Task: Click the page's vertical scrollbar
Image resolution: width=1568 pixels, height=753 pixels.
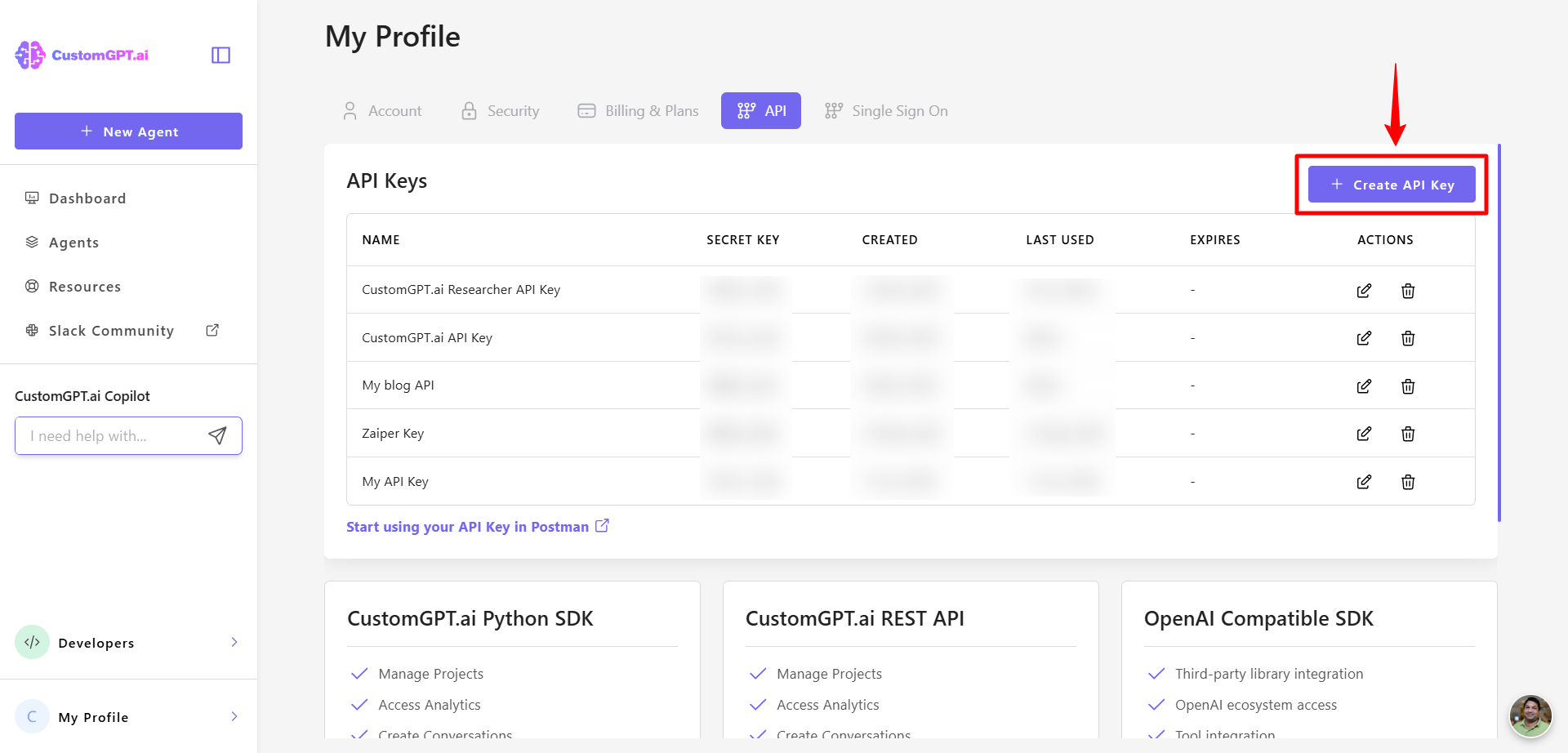Action: (x=1499, y=332)
